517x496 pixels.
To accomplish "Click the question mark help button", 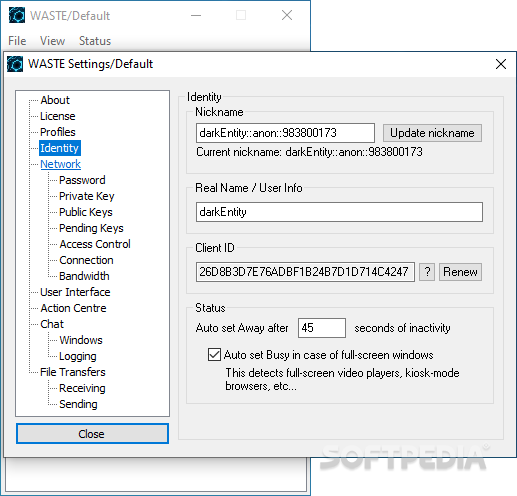I will [427, 272].
